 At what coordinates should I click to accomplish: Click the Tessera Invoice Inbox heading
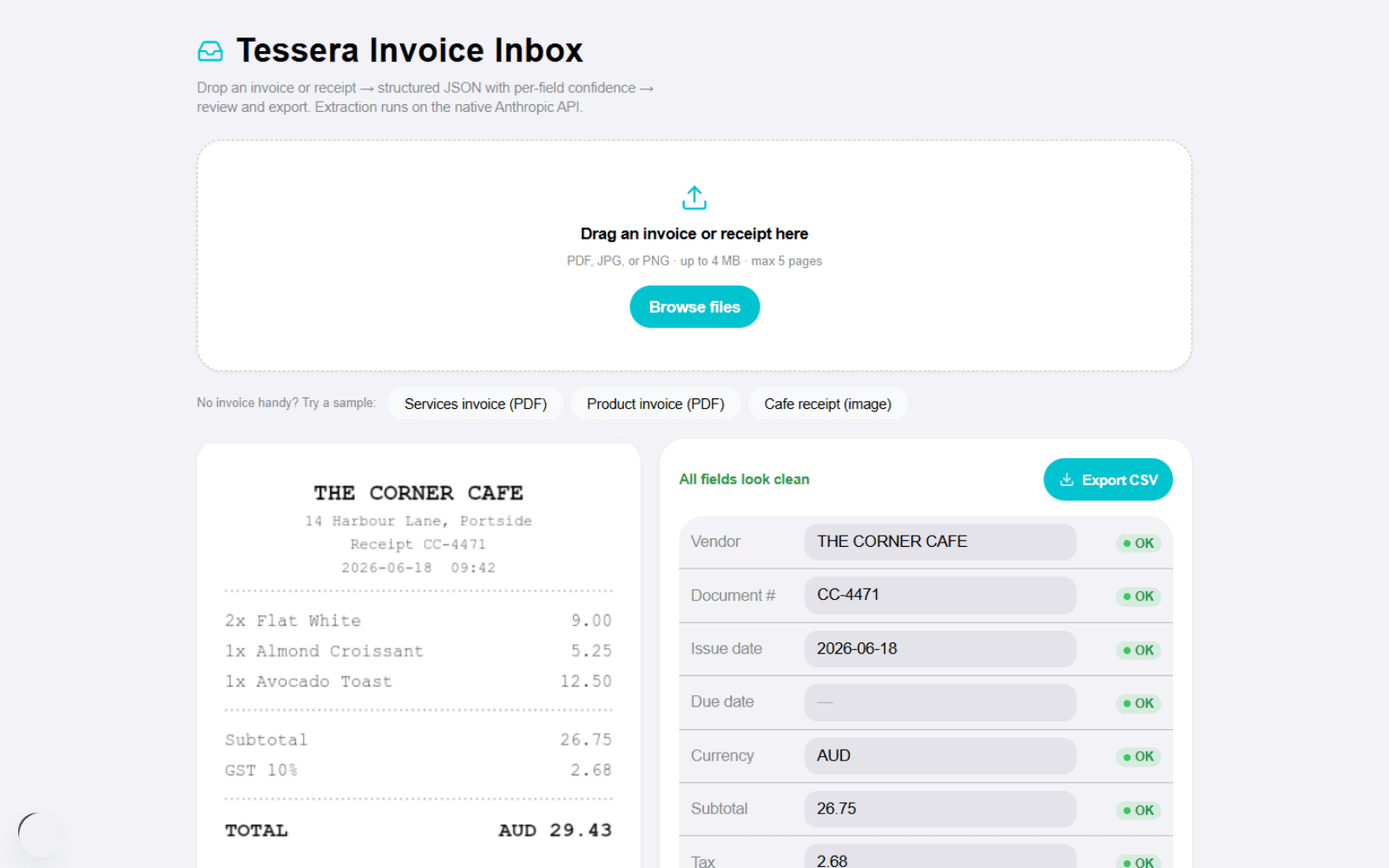click(410, 50)
